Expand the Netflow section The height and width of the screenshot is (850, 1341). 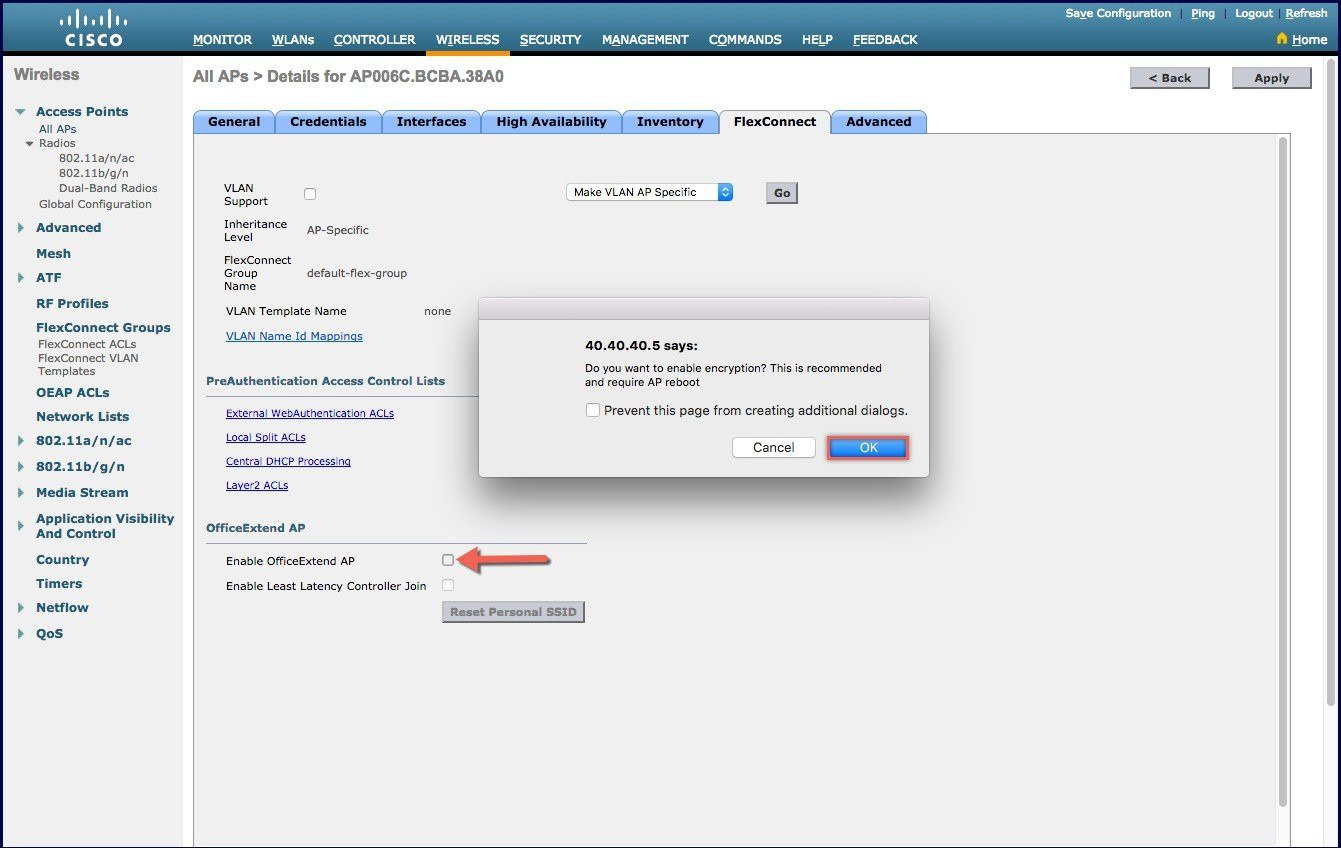click(x=21, y=608)
